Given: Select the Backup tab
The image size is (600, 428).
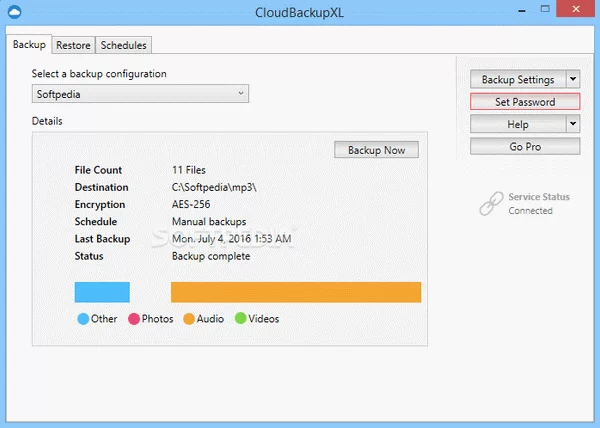Looking at the screenshot, I should point(29,46).
